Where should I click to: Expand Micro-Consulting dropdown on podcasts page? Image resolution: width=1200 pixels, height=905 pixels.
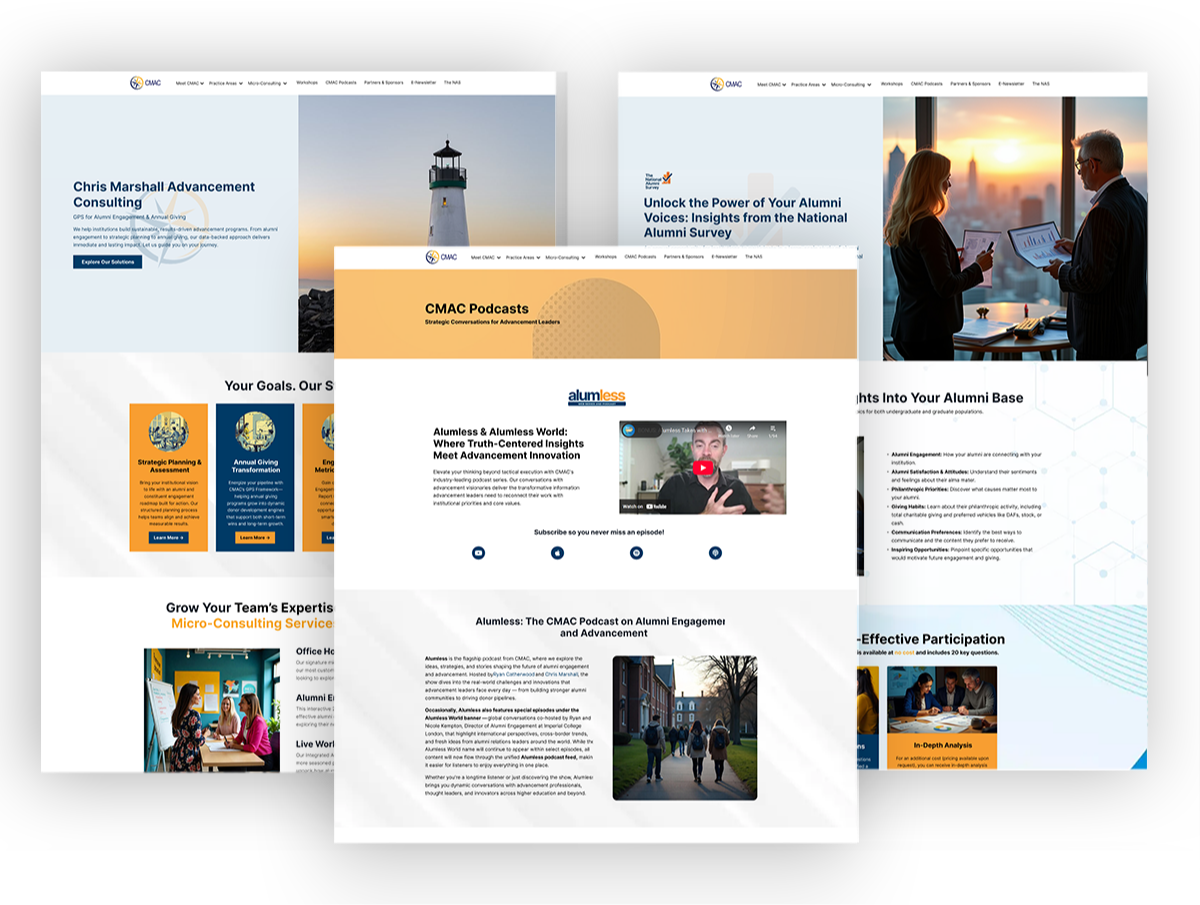567,257
